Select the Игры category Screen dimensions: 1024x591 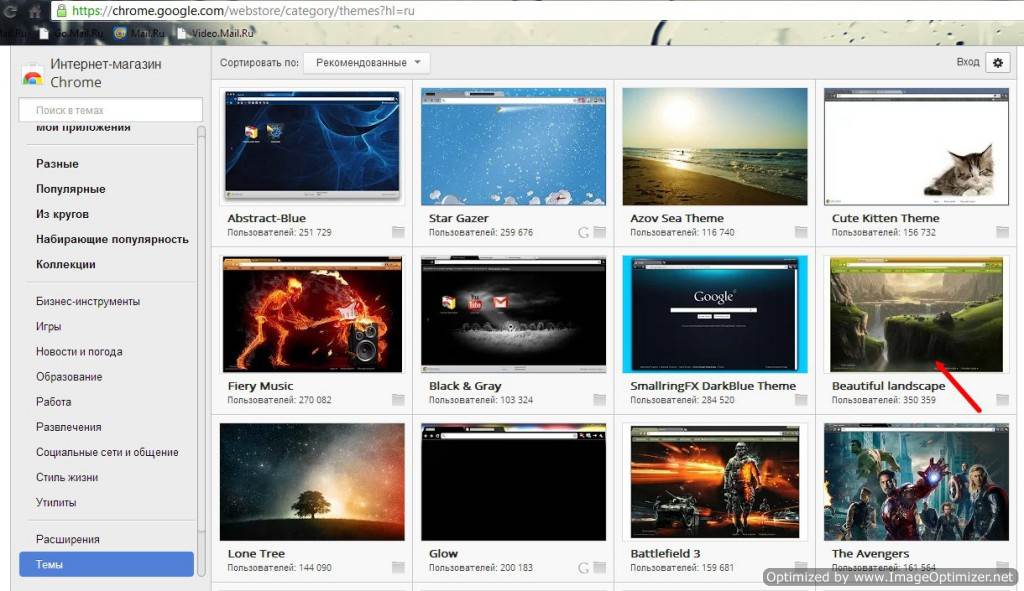[x=48, y=327]
